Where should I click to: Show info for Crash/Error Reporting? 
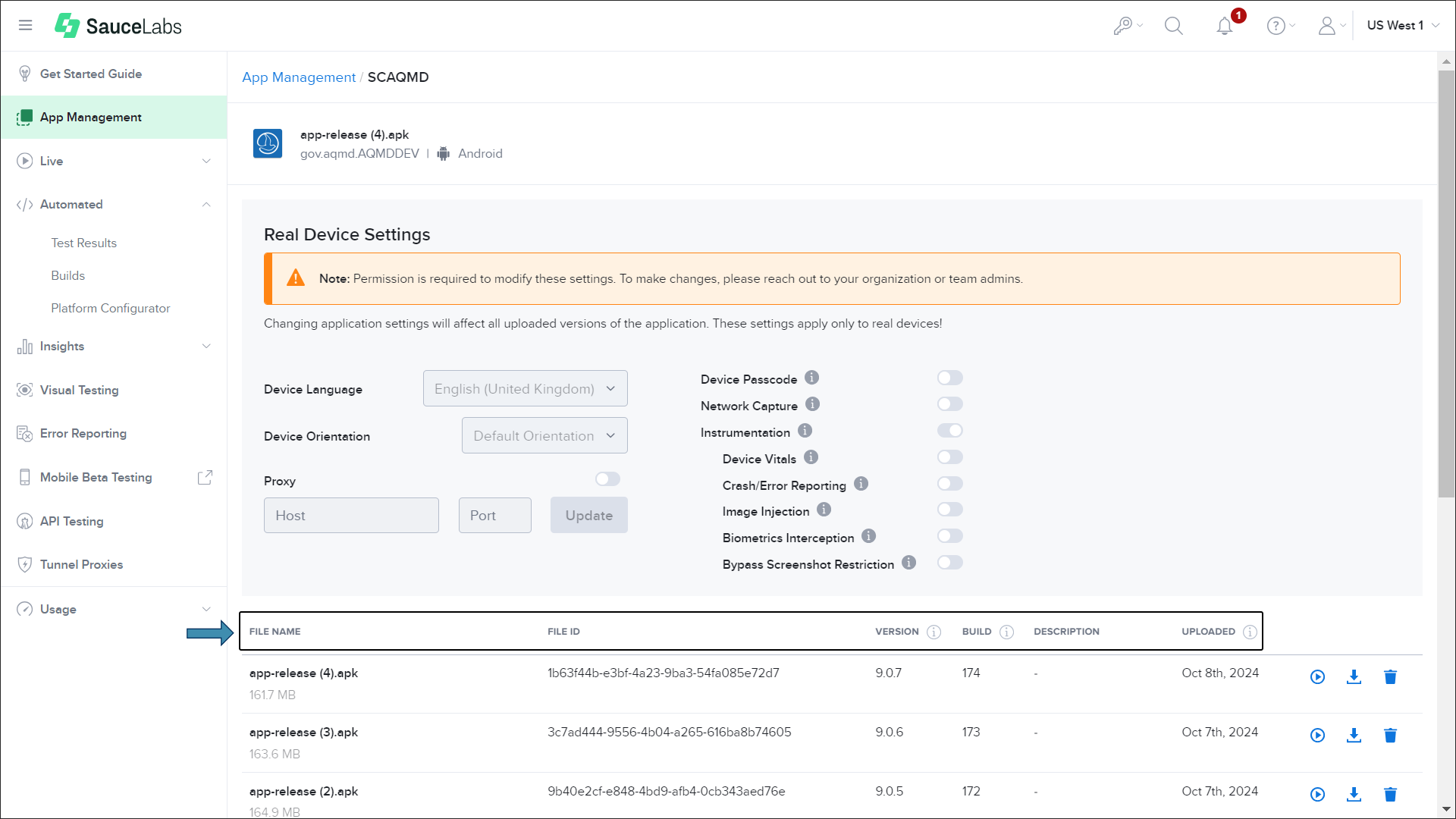point(861,484)
